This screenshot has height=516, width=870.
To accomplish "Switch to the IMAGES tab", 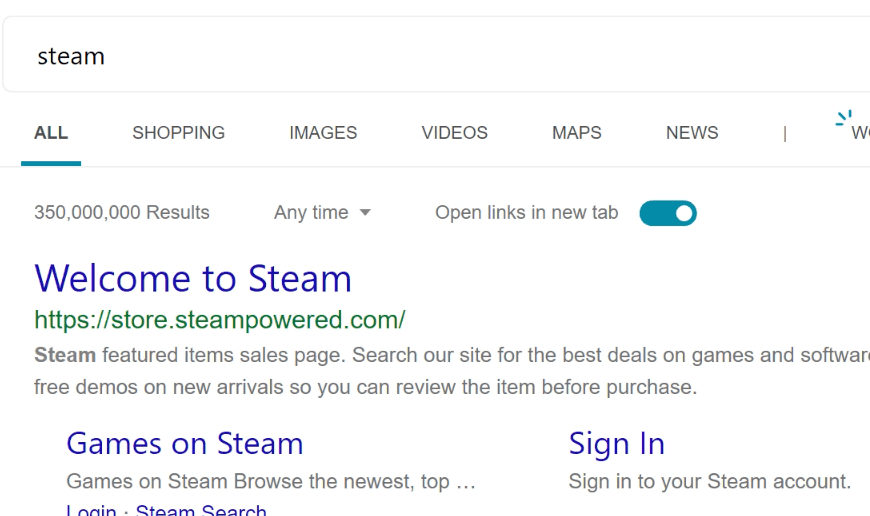I will tap(323, 133).
